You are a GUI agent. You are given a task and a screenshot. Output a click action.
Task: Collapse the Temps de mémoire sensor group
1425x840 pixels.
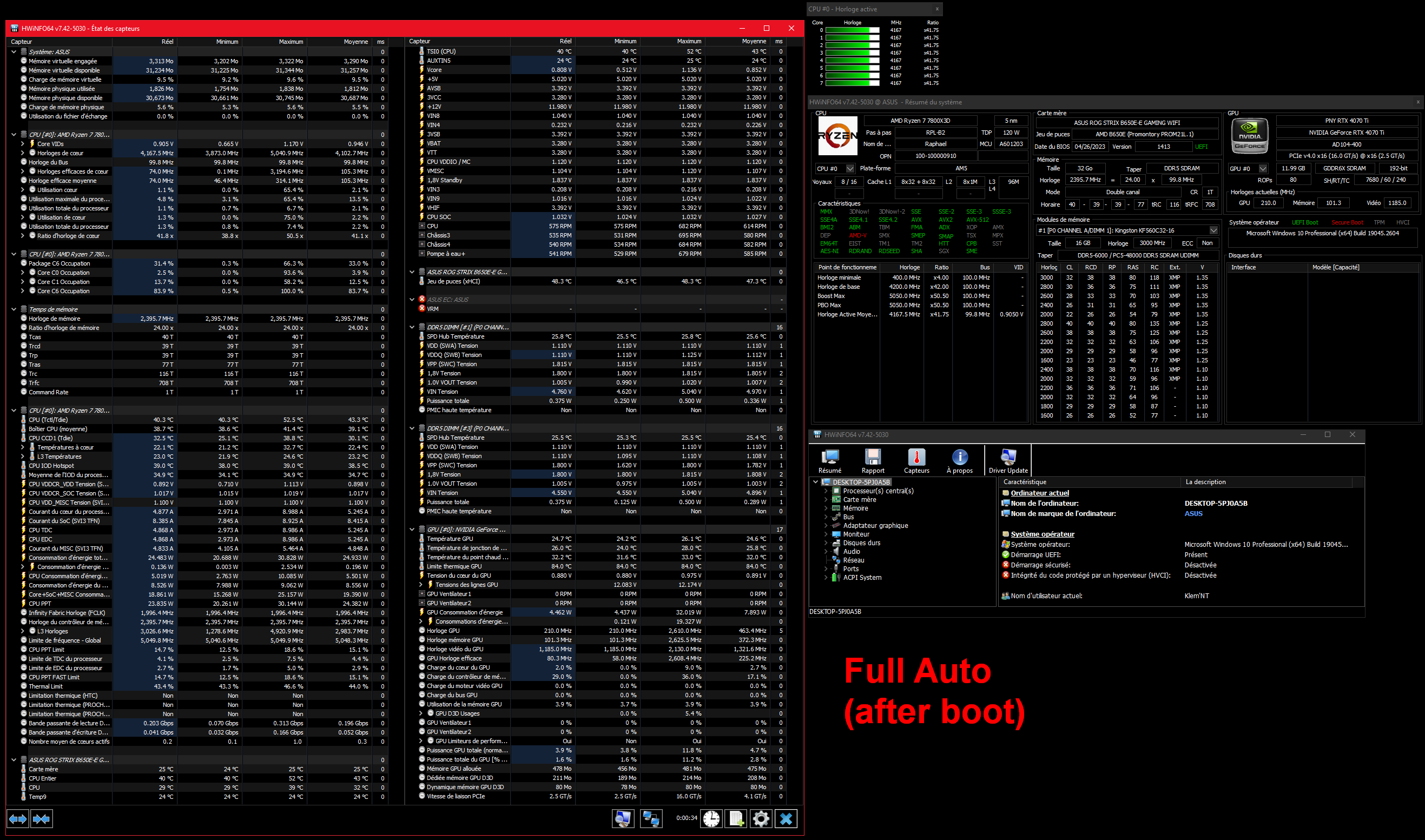14,309
